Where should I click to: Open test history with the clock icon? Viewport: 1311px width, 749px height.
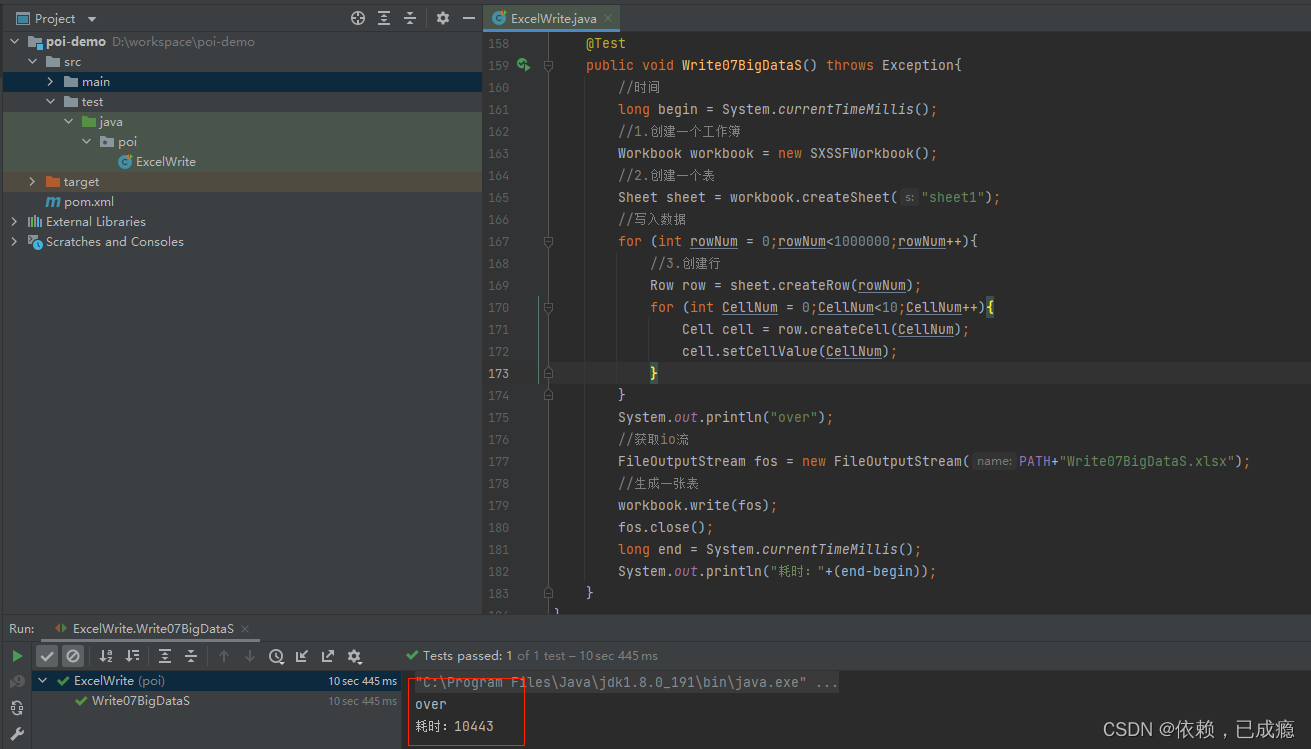(x=276, y=656)
